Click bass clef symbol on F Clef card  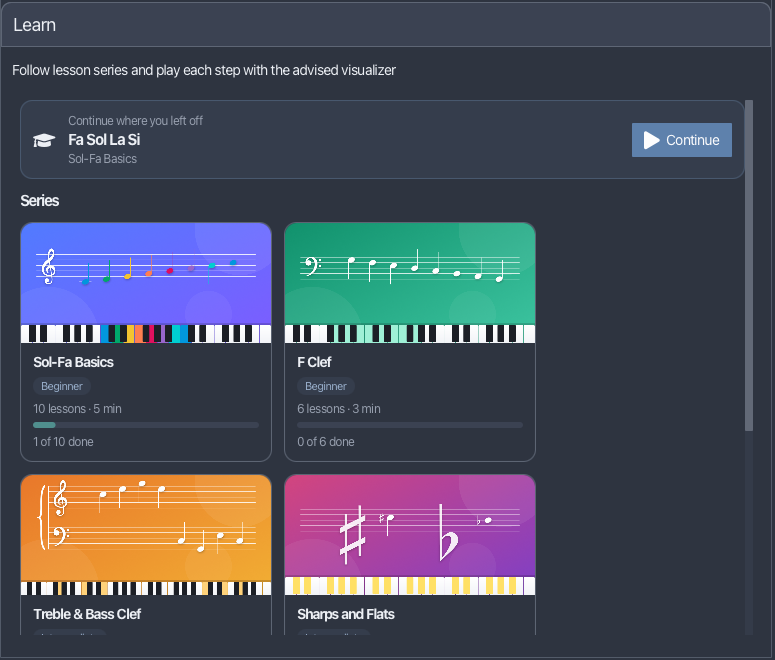click(x=312, y=266)
